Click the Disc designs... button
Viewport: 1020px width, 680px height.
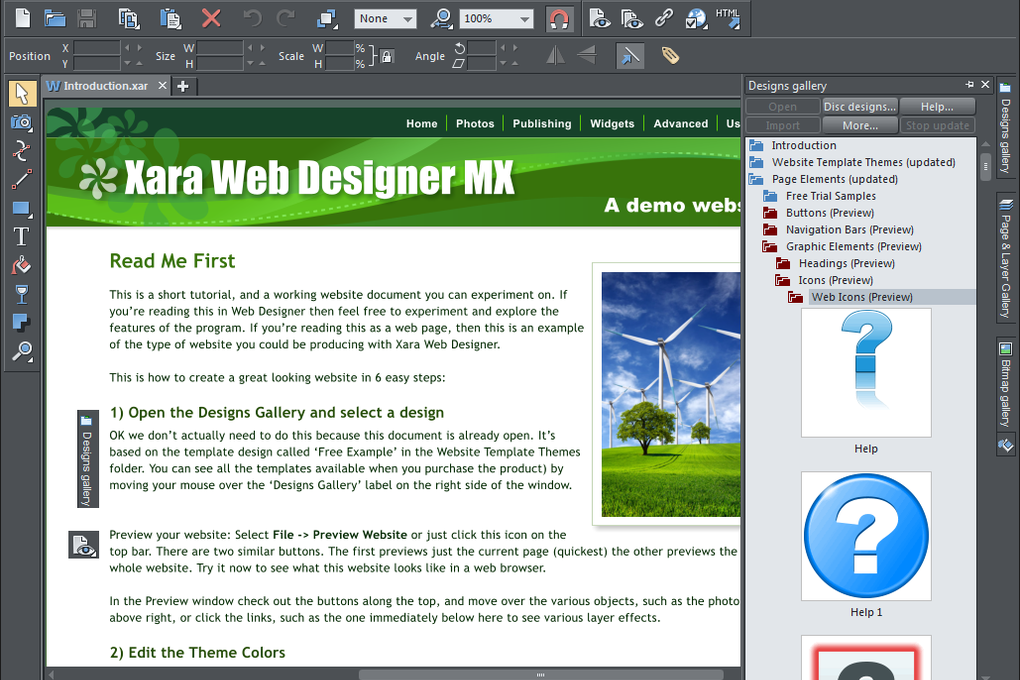coord(860,107)
